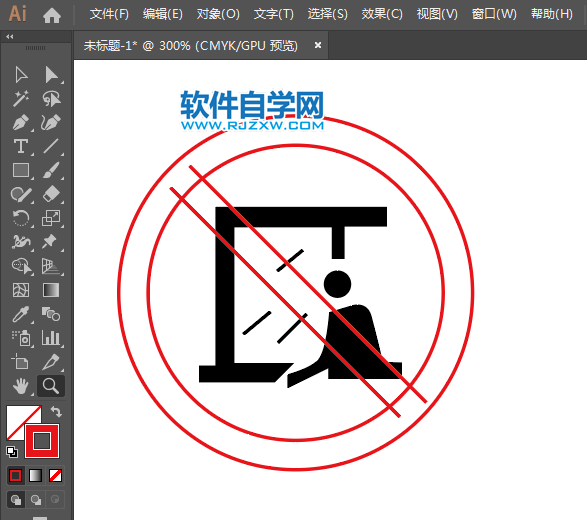Screen dimensions: 587x520
Task: Open the 窗口(W) menu
Action: pyautogui.click(x=494, y=14)
